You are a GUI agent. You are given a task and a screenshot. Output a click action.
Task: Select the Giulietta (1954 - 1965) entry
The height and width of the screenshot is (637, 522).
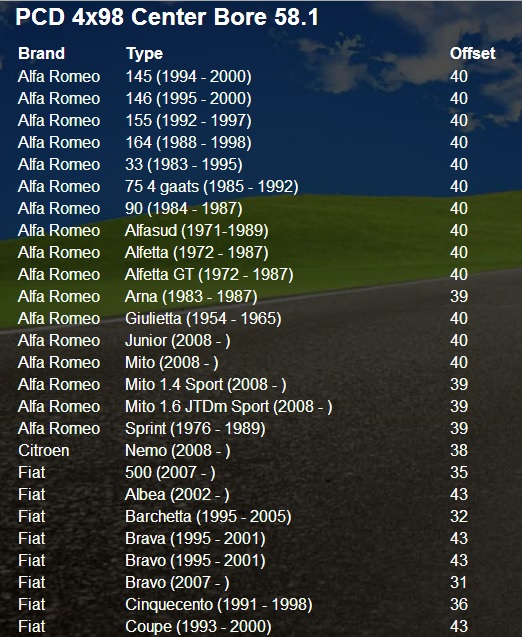tap(203, 318)
